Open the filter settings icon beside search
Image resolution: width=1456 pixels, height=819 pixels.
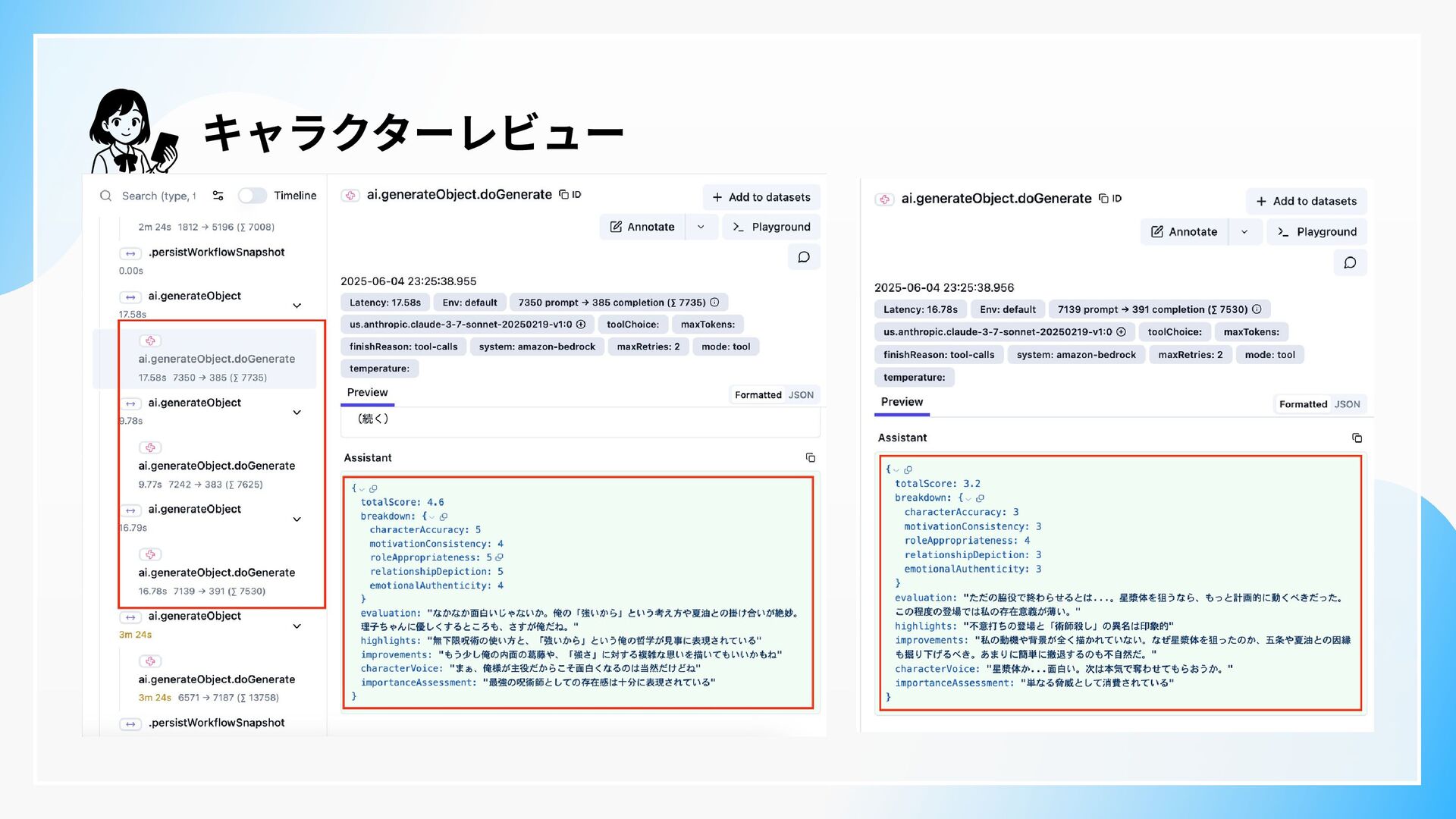[x=218, y=196]
